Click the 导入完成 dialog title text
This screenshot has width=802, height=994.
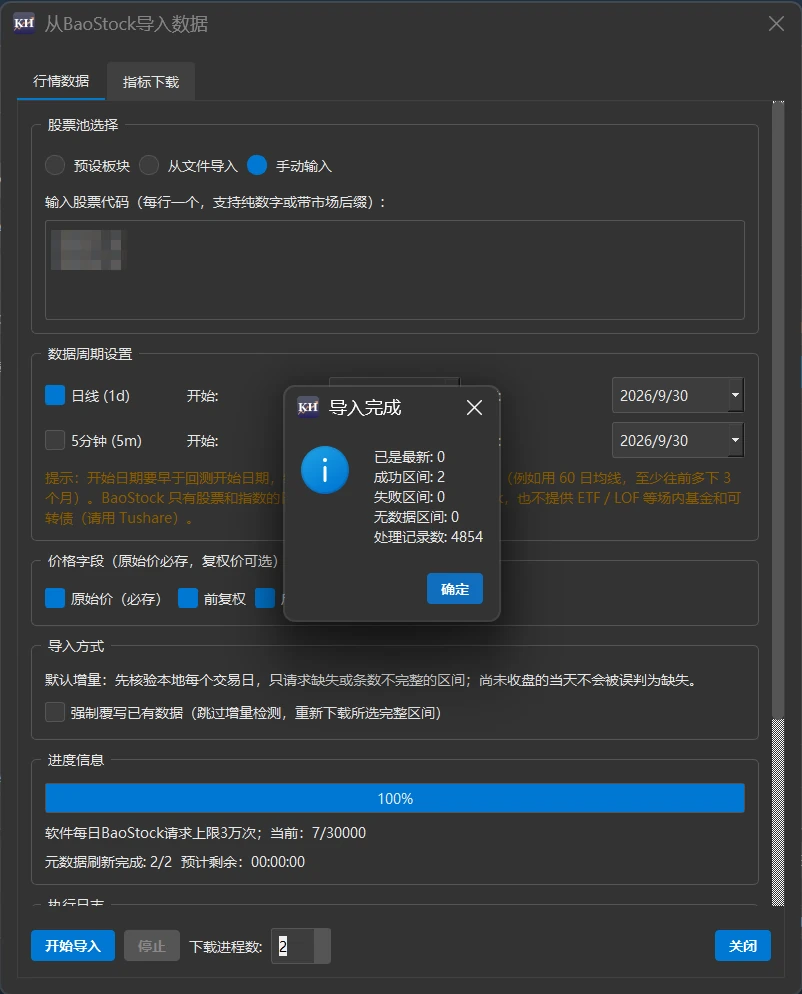tap(365, 407)
